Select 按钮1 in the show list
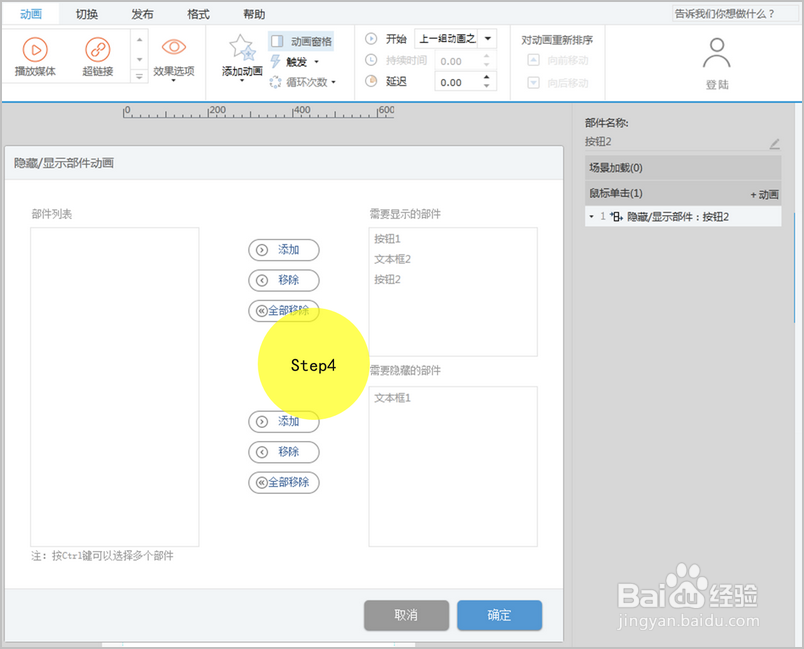This screenshot has height=649, width=804. [x=387, y=238]
